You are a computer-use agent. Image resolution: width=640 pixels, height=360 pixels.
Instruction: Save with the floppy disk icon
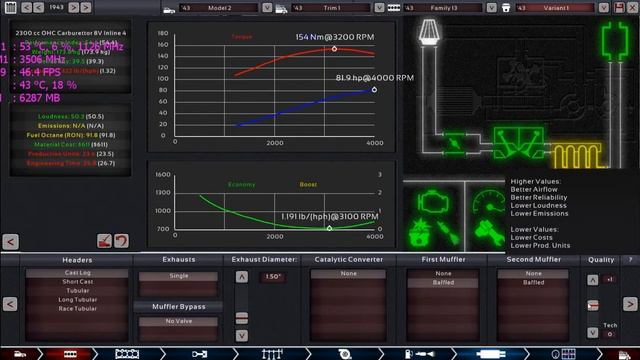tap(619, 7)
